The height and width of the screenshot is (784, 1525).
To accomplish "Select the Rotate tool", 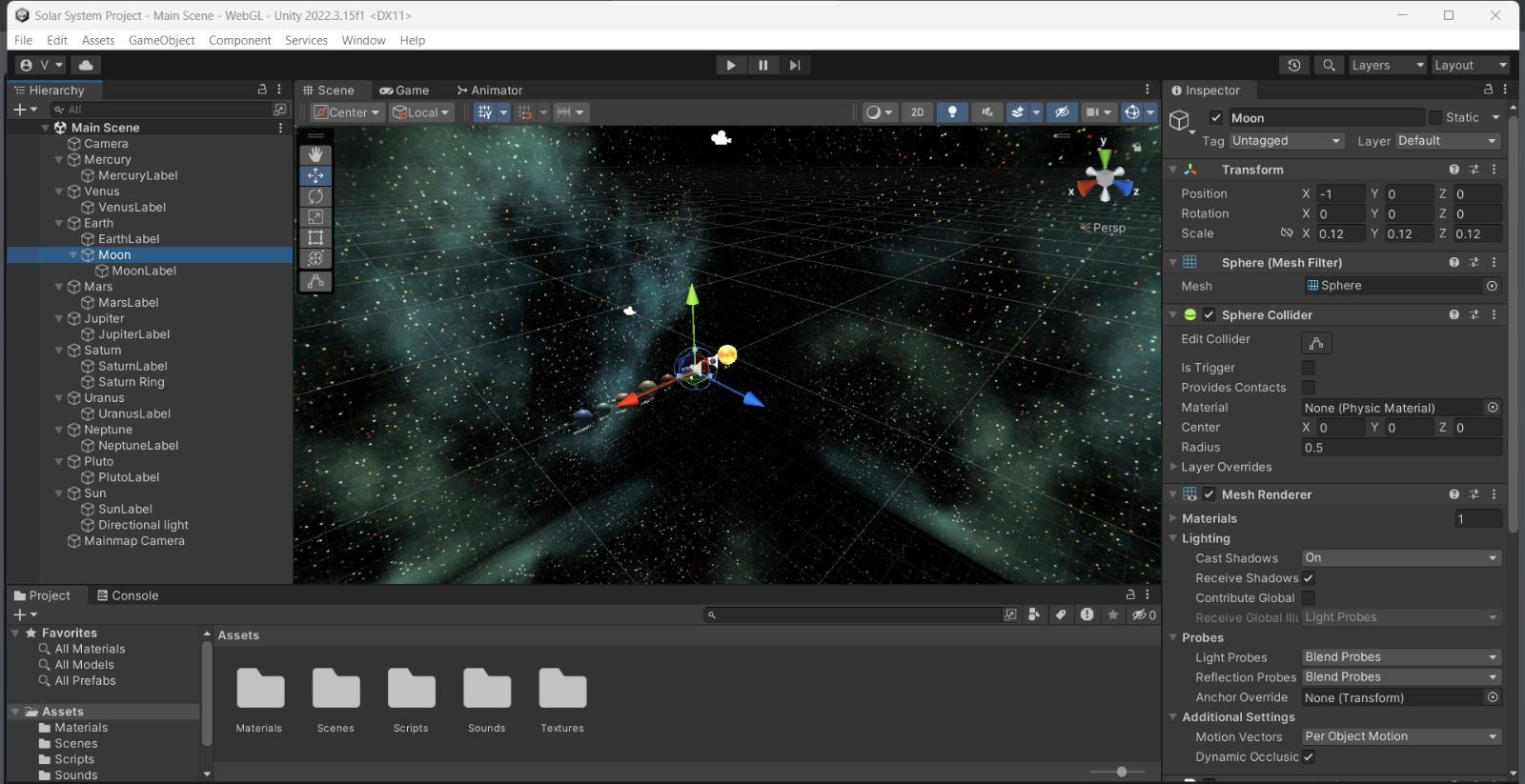I will [x=315, y=196].
